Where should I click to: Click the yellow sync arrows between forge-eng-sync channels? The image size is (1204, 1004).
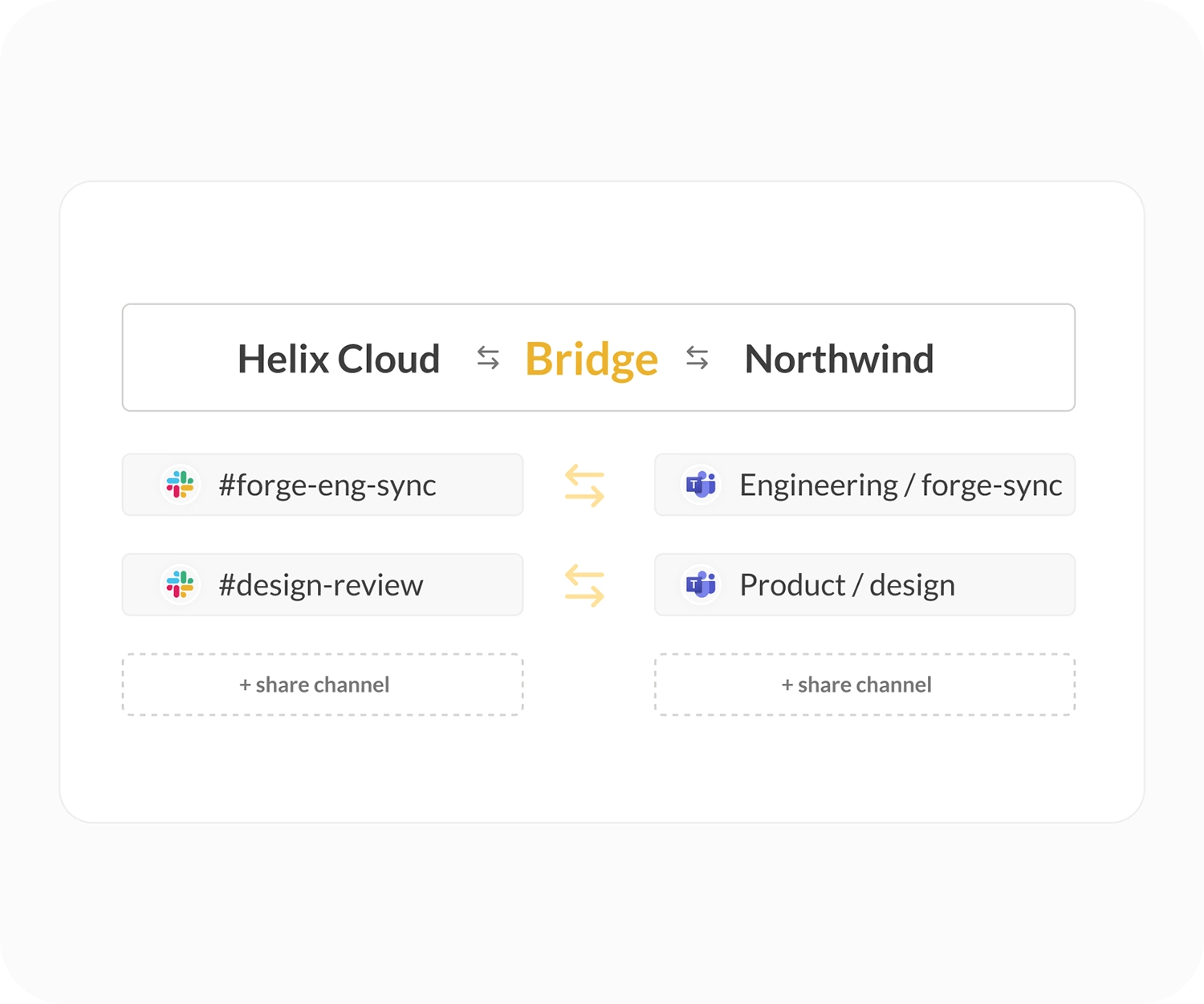(x=584, y=486)
